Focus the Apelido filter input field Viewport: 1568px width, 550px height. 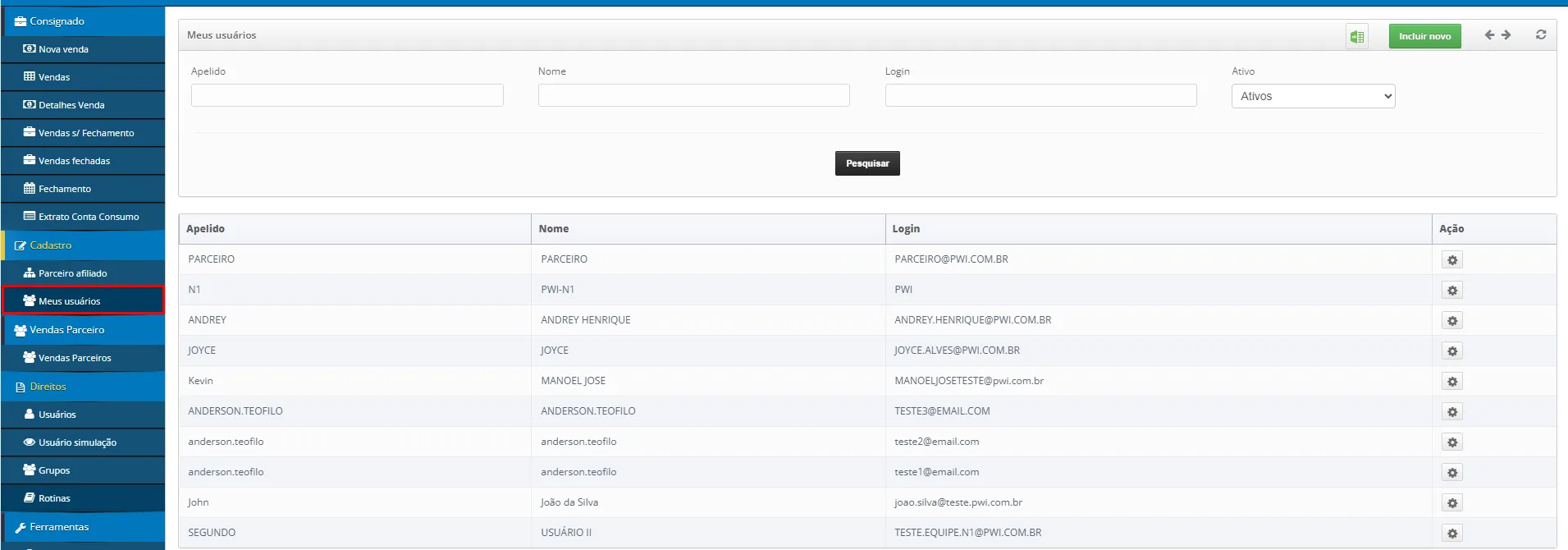347,95
